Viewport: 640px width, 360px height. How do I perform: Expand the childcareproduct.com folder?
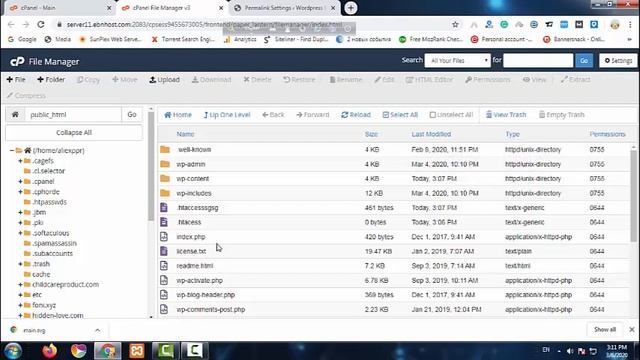pos(20,284)
